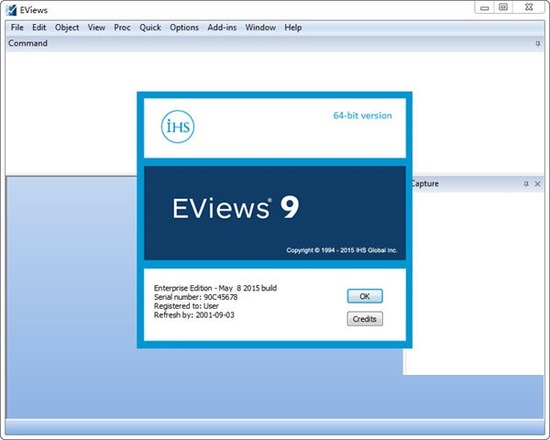Open the Proc menu
550x440 pixels.
122,27
